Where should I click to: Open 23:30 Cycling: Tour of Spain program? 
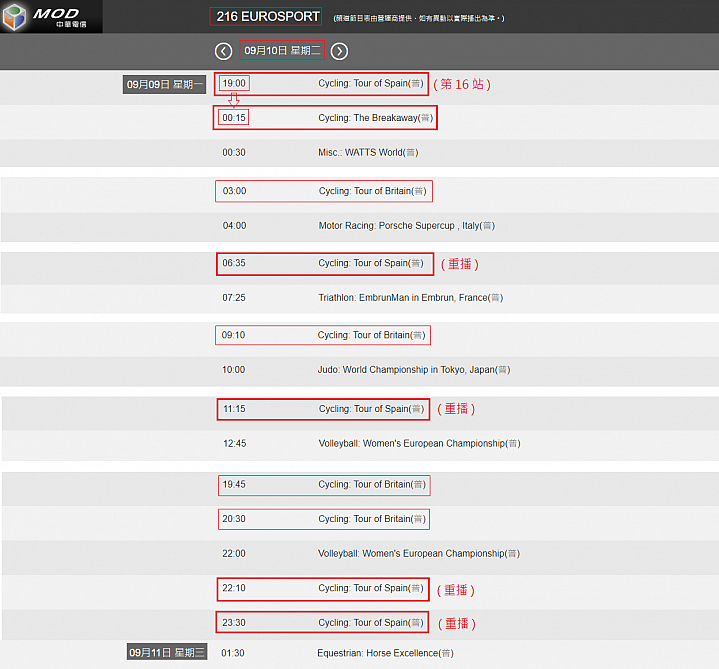click(x=371, y=623)
